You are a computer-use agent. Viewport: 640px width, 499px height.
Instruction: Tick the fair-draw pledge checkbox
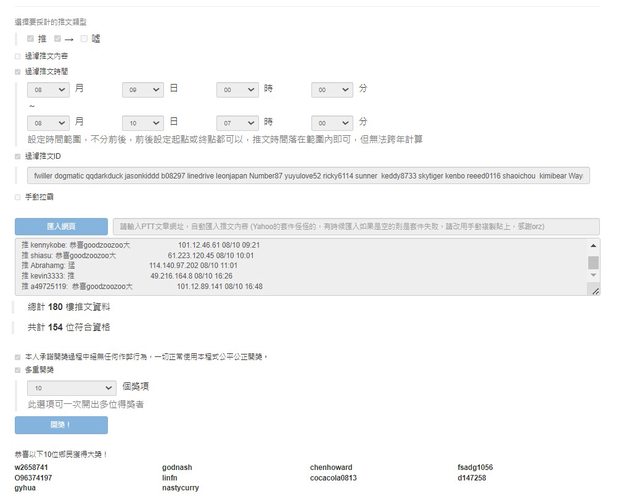tap(17, 356)
